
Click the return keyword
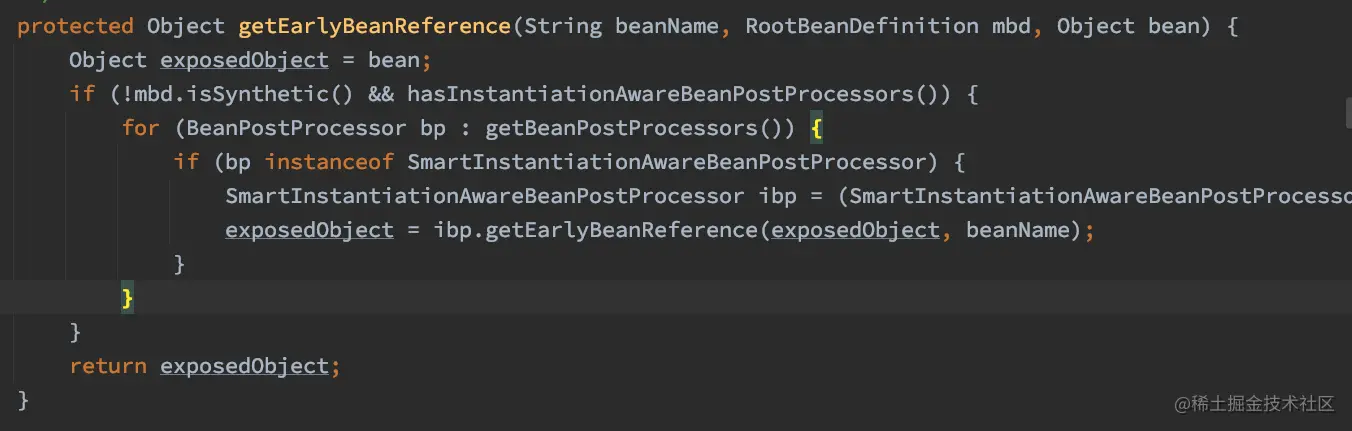[108, 366]
